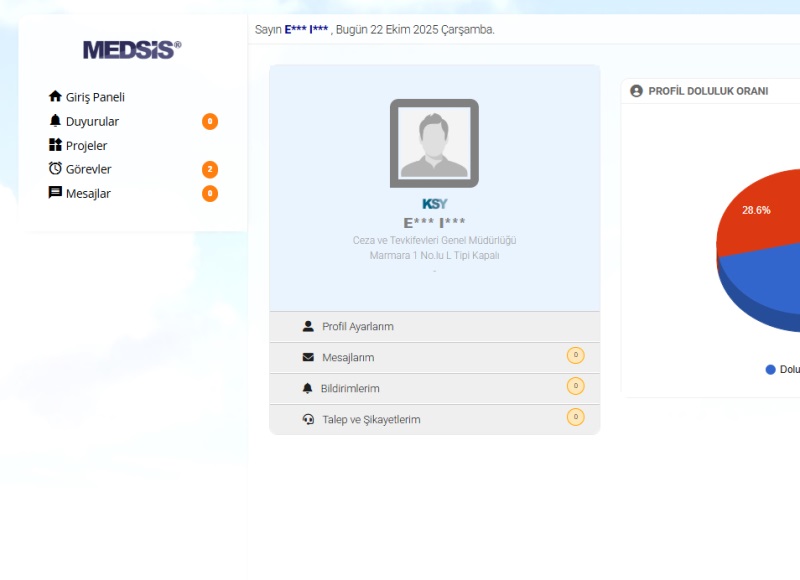This screenshot has width=800, height=580.
Task: Toggle the blue Dolu legend marker
Action: (x=770, y=369)
